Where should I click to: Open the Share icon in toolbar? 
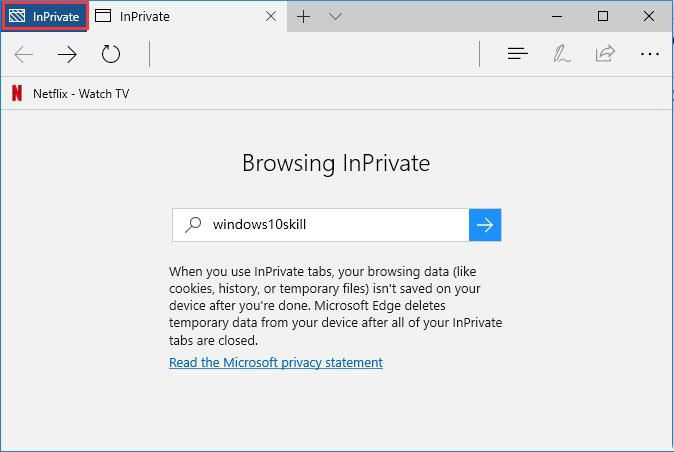pyautogui.click(x=605, y=54)
